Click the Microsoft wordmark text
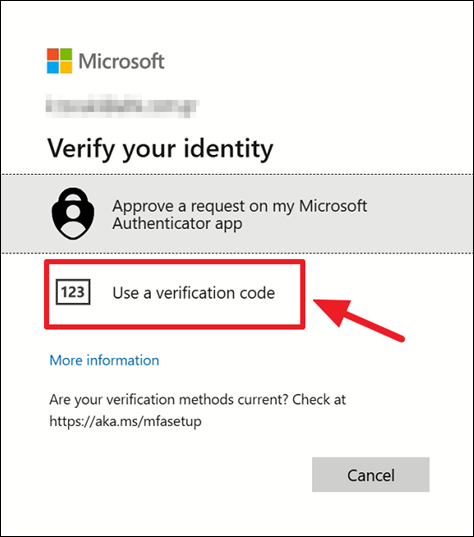Screen dimensions: 474x537 click(122, 61)
